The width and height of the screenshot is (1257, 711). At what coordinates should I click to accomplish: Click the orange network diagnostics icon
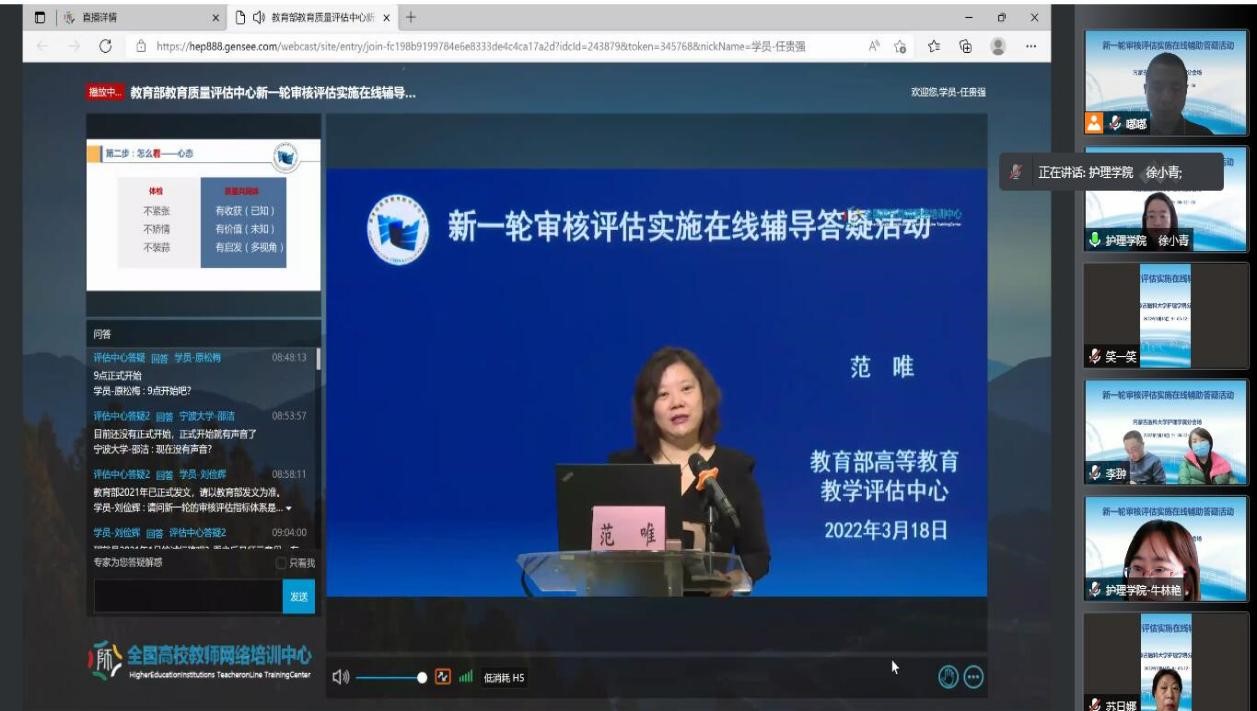[x=443, y=677]
